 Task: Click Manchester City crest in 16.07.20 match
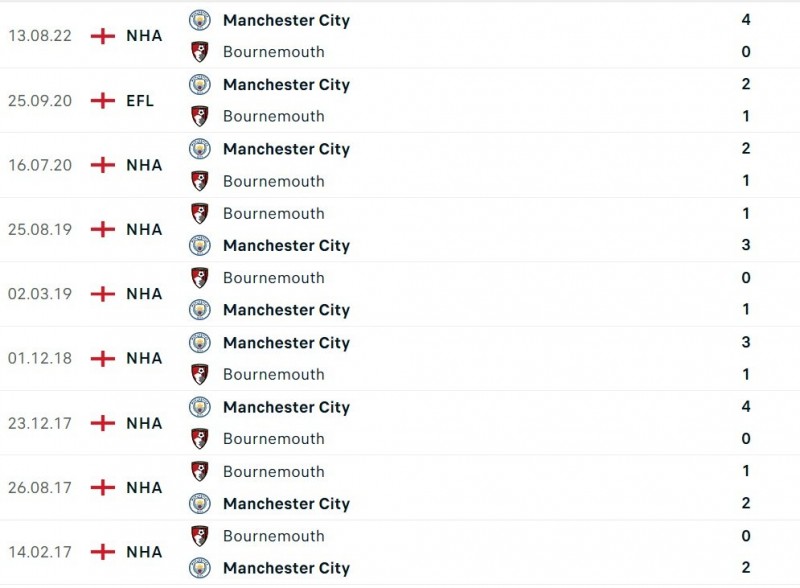(x=200, y=149)
